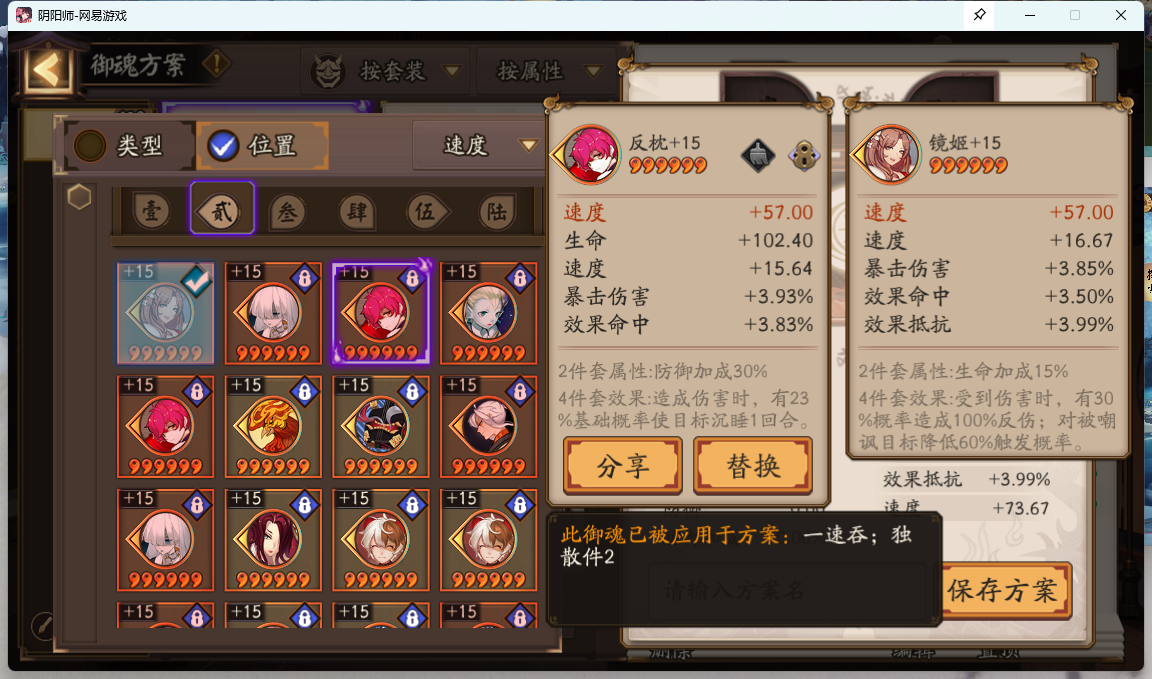The height and width of the screenshot is (679, 1152).
Task: Uncheck the first selected soul thumbnail
Action: pyautogui.click(x=165, y=312)
